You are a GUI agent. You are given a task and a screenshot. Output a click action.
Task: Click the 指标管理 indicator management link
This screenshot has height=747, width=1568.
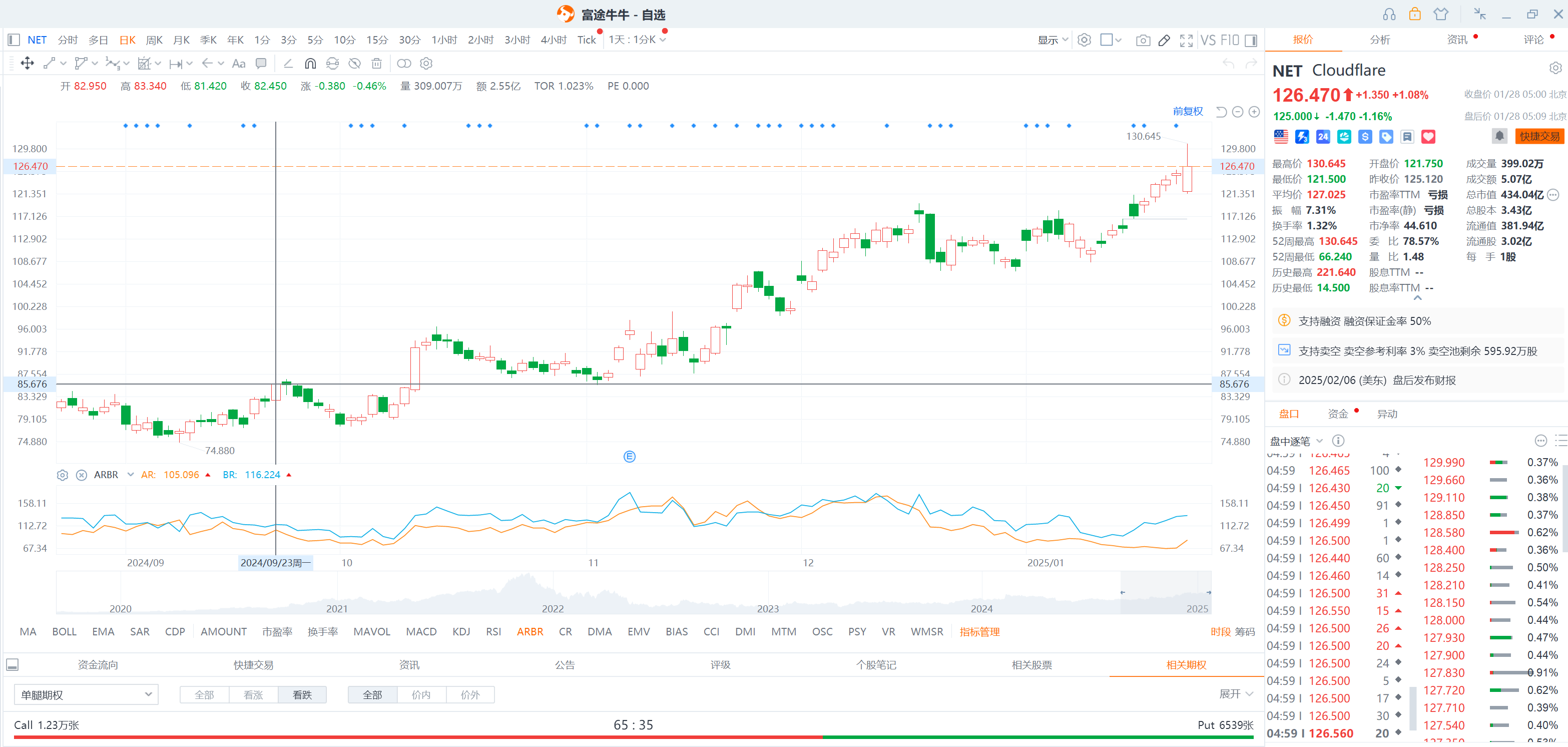click(979, 632)
